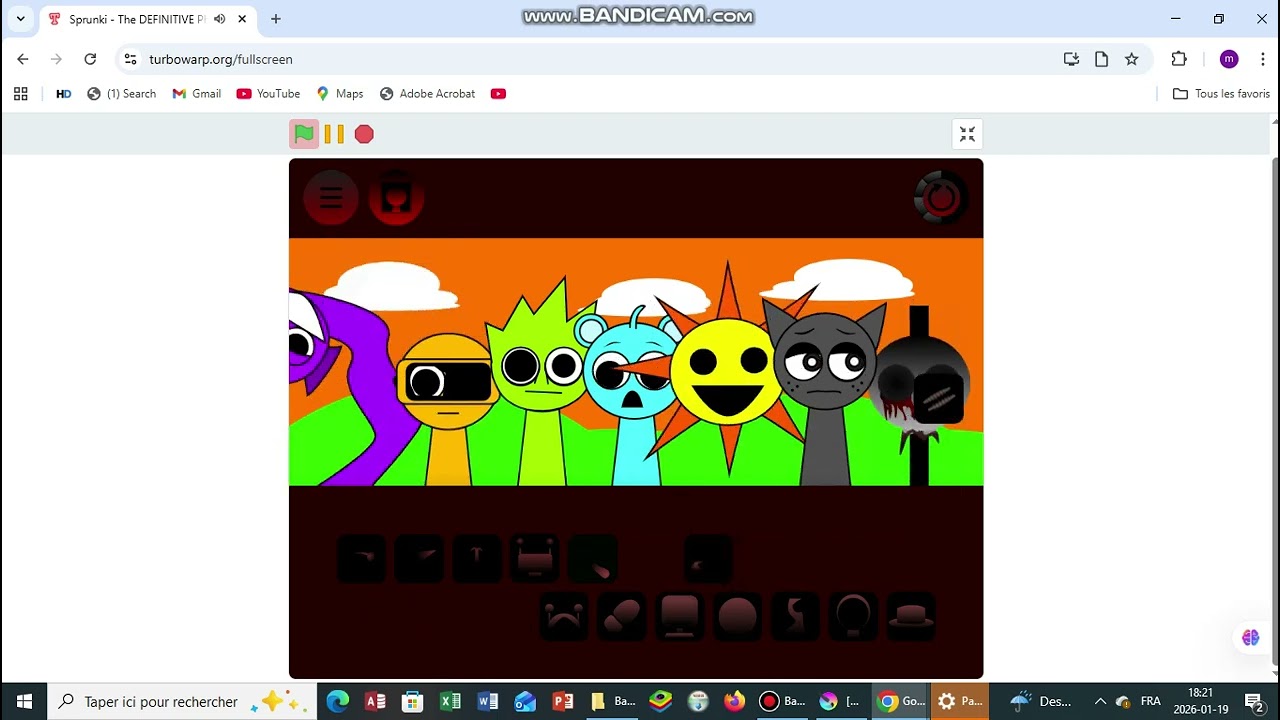The image size is (1280, 720).
Task: Open the Chrome three-dot menu
Action: 1263,59
